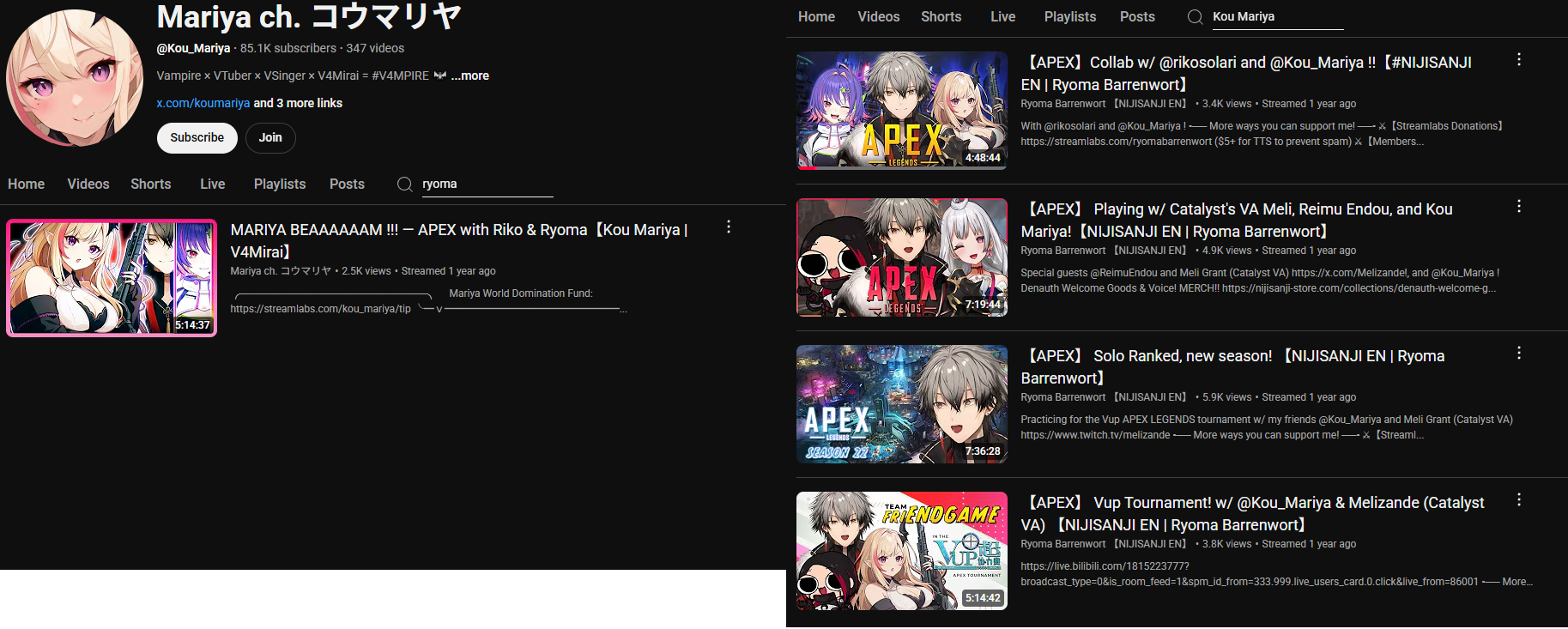Click '85.1K subscribers' text
This screenshot has height=629, width=1568.
pyautogui.click(x=288, y=48)
